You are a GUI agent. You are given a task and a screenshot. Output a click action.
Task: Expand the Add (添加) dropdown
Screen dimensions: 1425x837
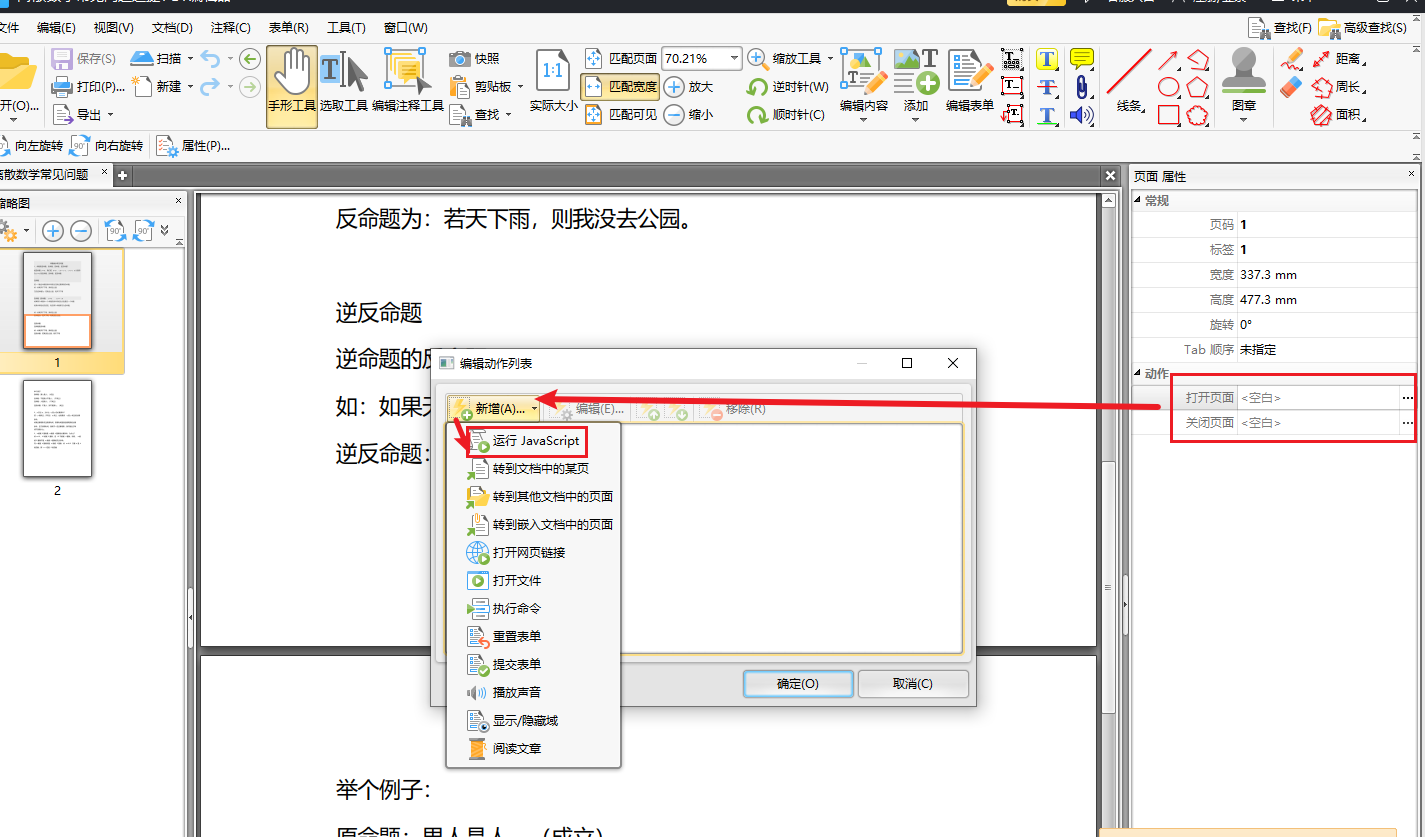click(x=915, y=120)
